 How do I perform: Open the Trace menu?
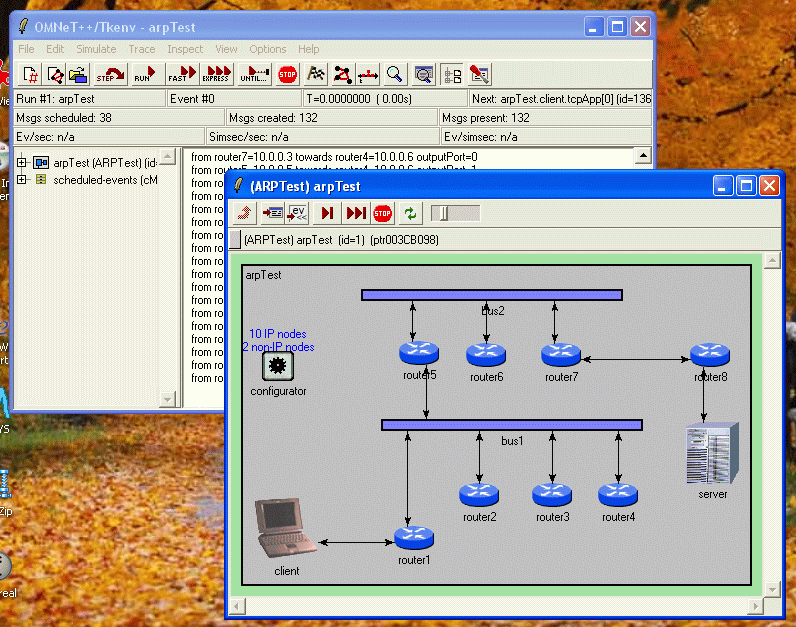pos(142,49)
